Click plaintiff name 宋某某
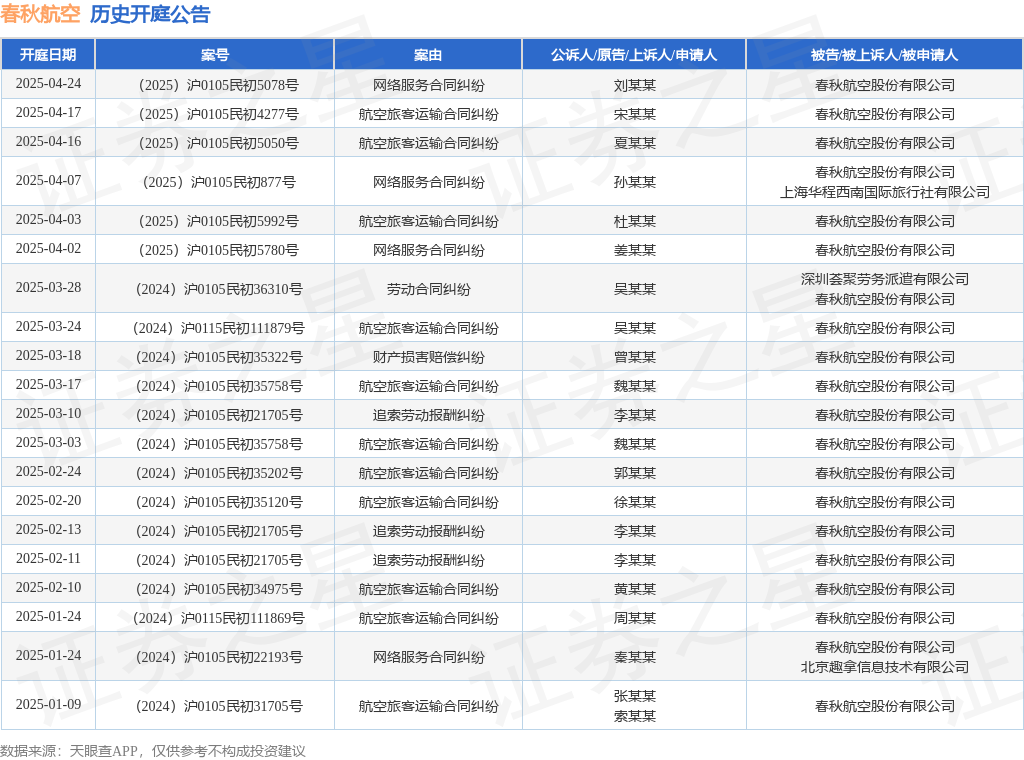Screen dimensions: 1024x760 tap(634, 114)
